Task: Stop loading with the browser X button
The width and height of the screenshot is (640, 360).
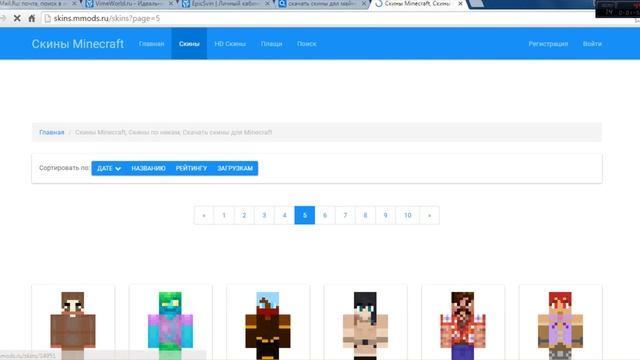Action: pyautogui.click(x=17, y=18)
